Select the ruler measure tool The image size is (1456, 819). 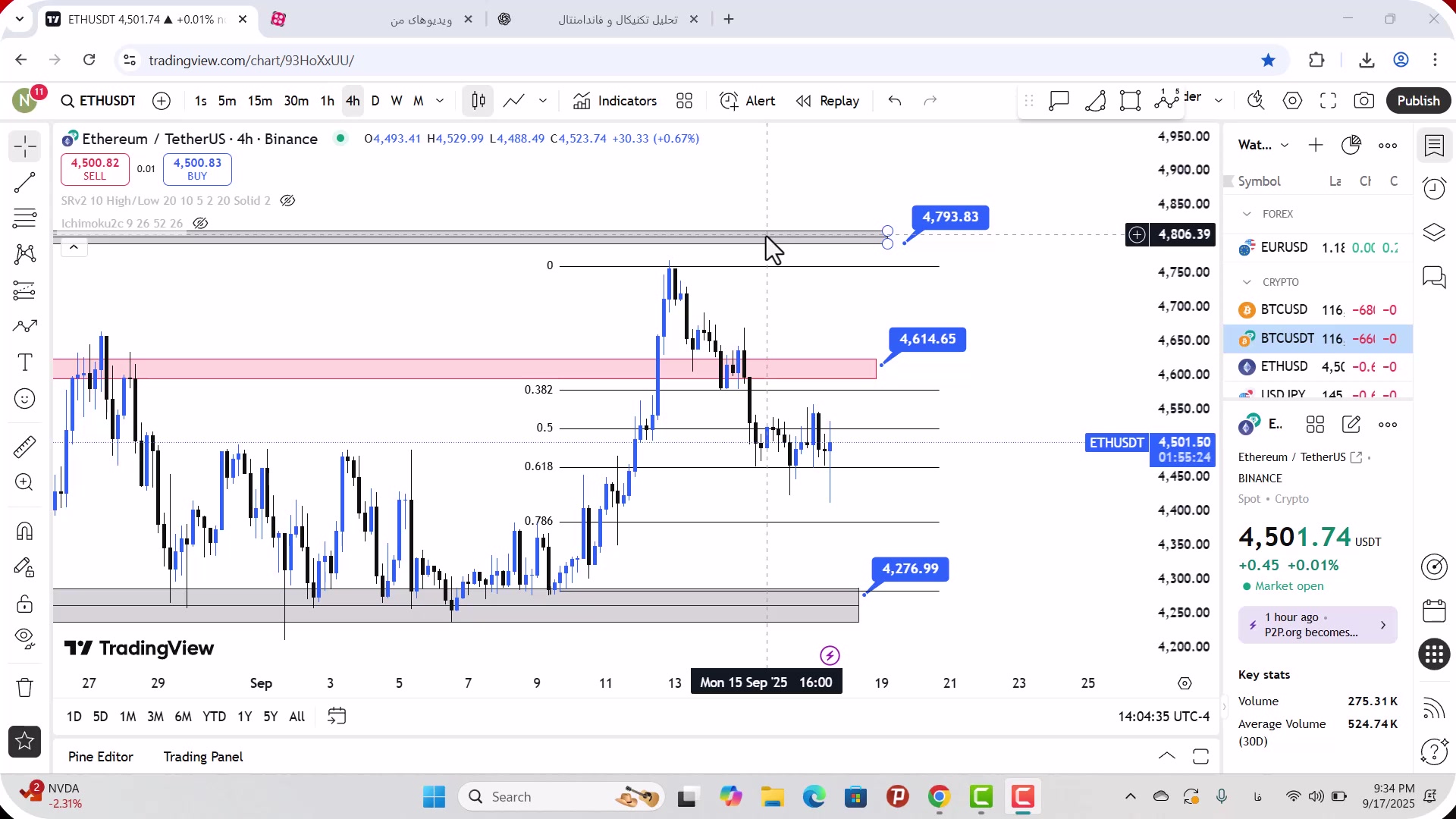(x=24, y=447)
